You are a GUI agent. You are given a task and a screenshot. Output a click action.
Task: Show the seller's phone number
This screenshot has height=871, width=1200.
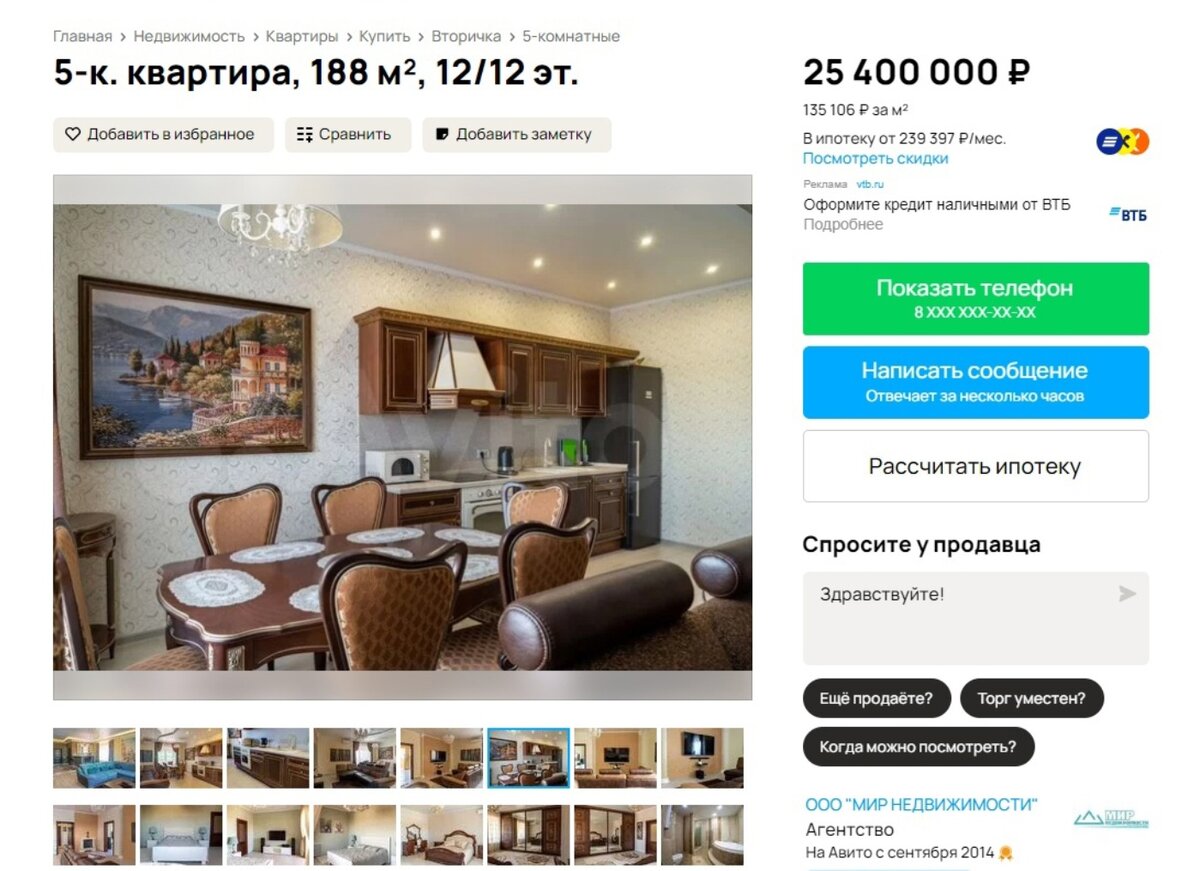click(x=976, y=299)
